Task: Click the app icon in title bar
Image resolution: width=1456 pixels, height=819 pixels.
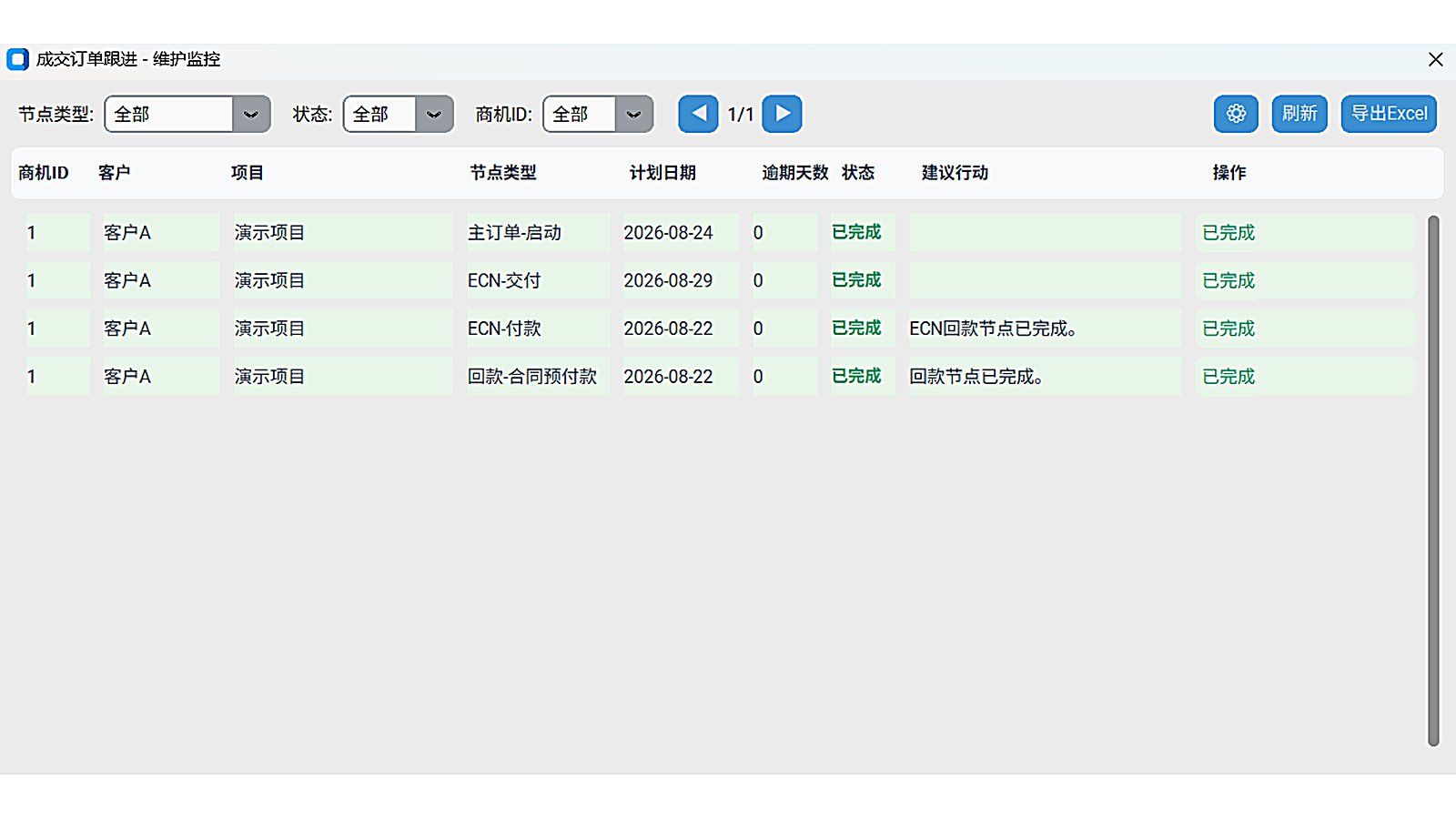Action: point(17,59)
